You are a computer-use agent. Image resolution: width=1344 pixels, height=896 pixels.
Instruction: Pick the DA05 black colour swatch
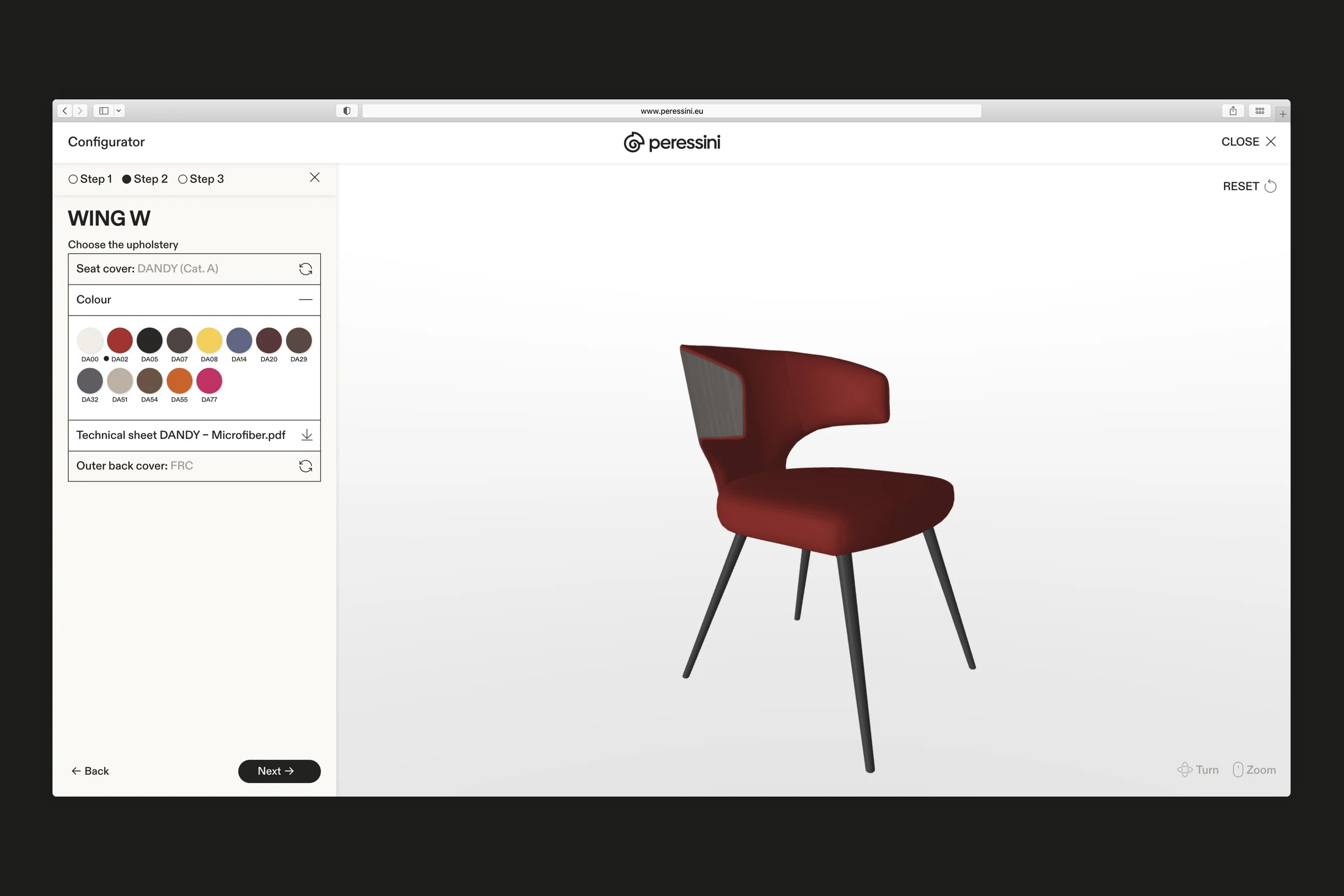pyautogui.click(x=150, y=341)
